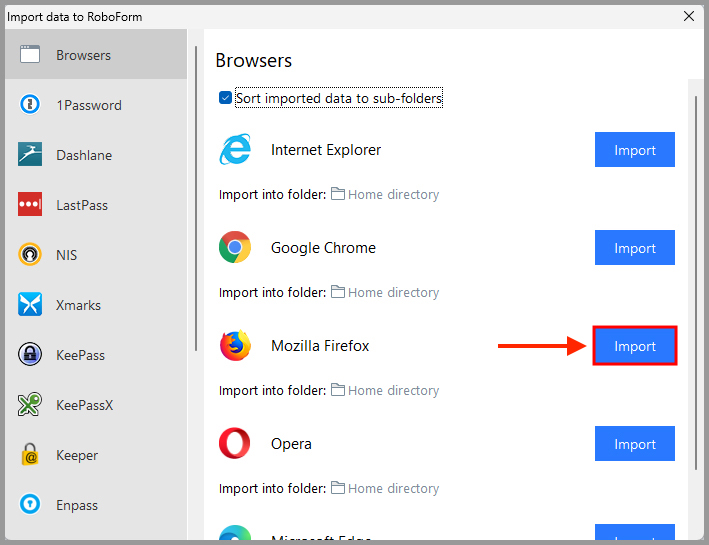This screenshot has width=709, height=545.
Task: Click the 1Password icon in sidebar
Action: (x=30, y=105)
